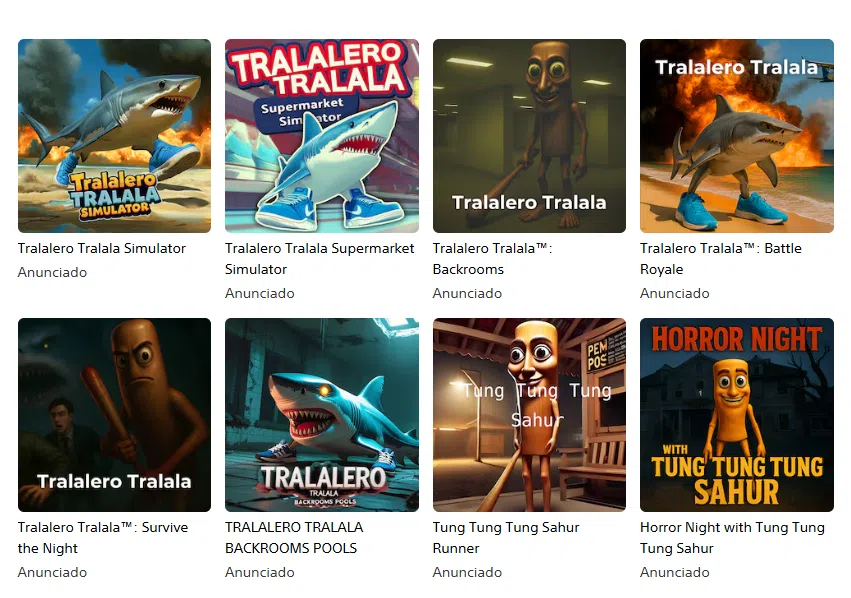Open the Supermarket Simulator shark thumbnail
The height and width of the screenshot is (598, 851).
[322, 136]
